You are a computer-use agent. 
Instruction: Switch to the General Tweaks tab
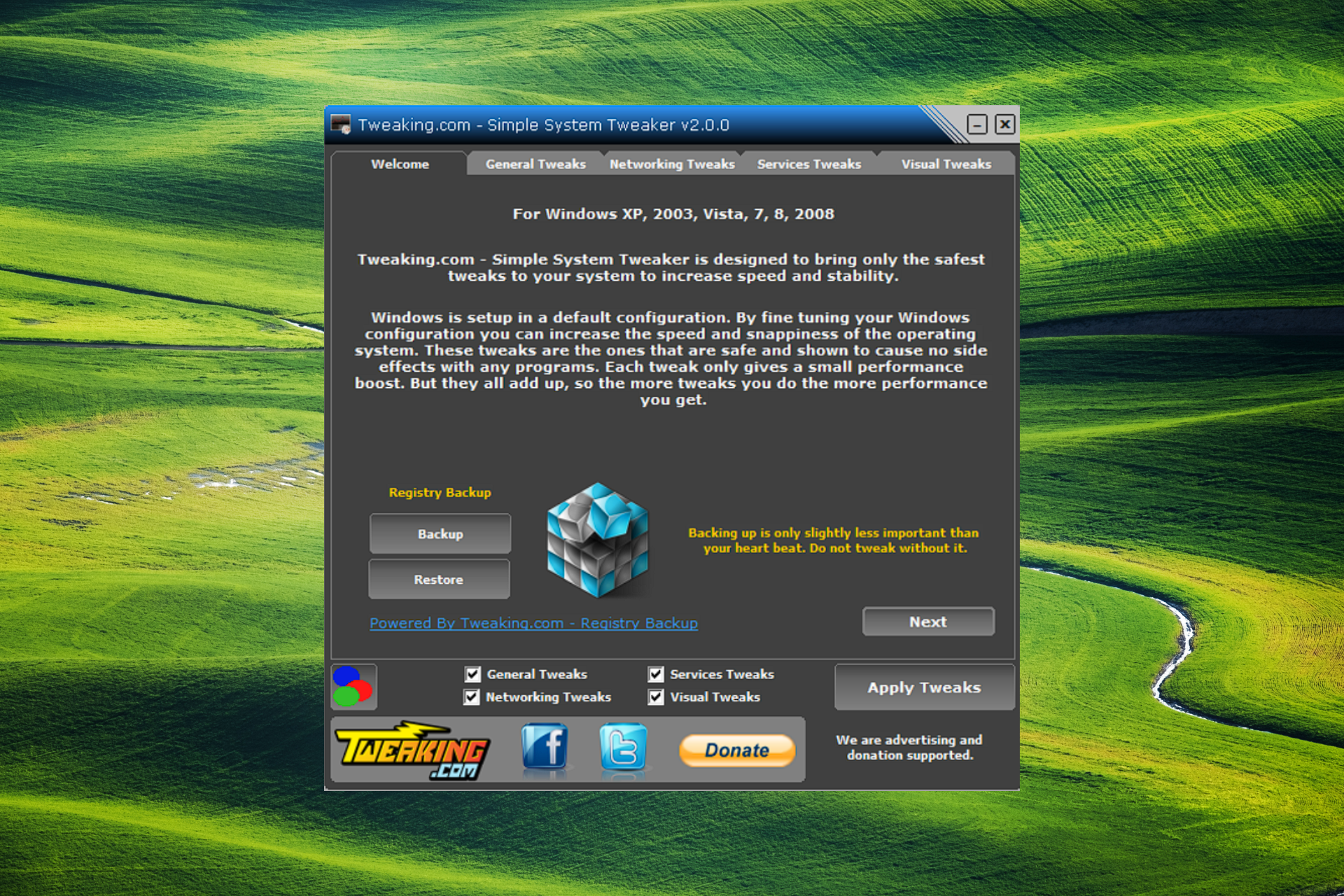[535, 164]
